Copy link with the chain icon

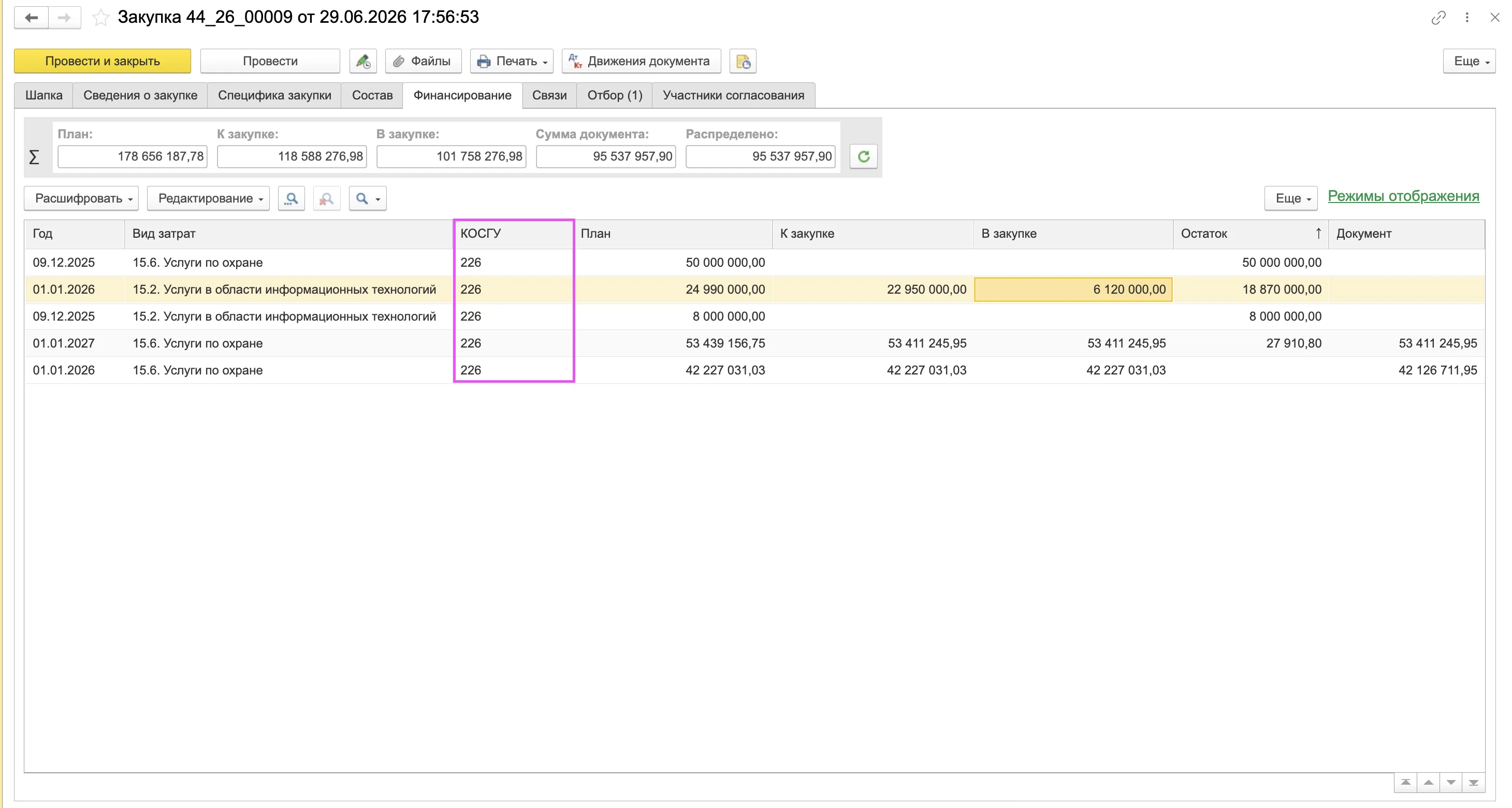pos(1438,18)
